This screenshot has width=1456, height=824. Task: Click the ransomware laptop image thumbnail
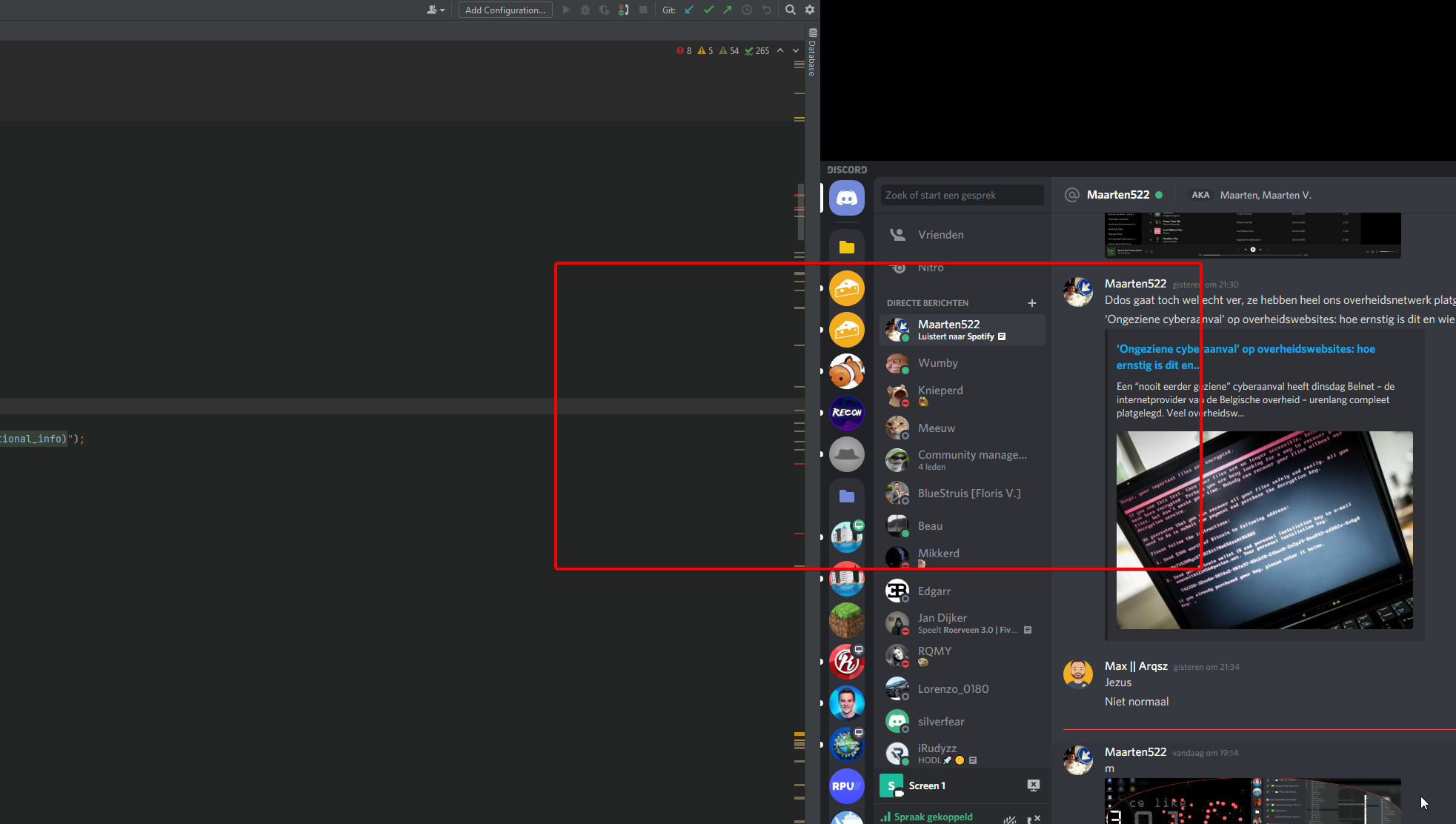(1264, 530)
